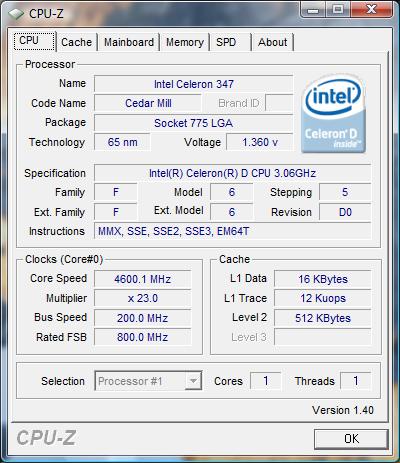The image size is (400, 463).
Task: Click the Level 2 cache value field
Action: pyautogui.click(x=323, y=318)
